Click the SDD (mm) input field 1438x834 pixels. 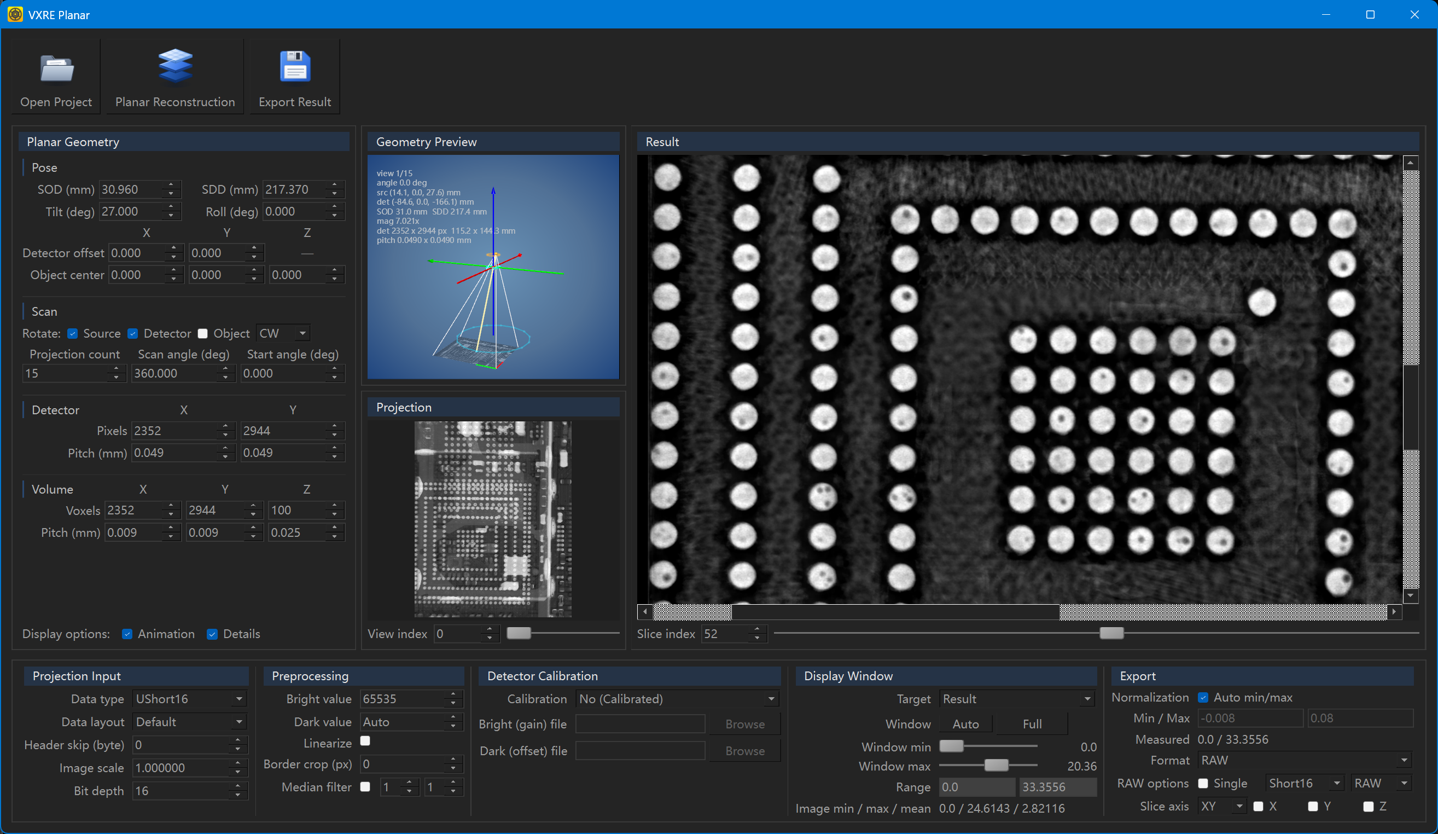302,189
